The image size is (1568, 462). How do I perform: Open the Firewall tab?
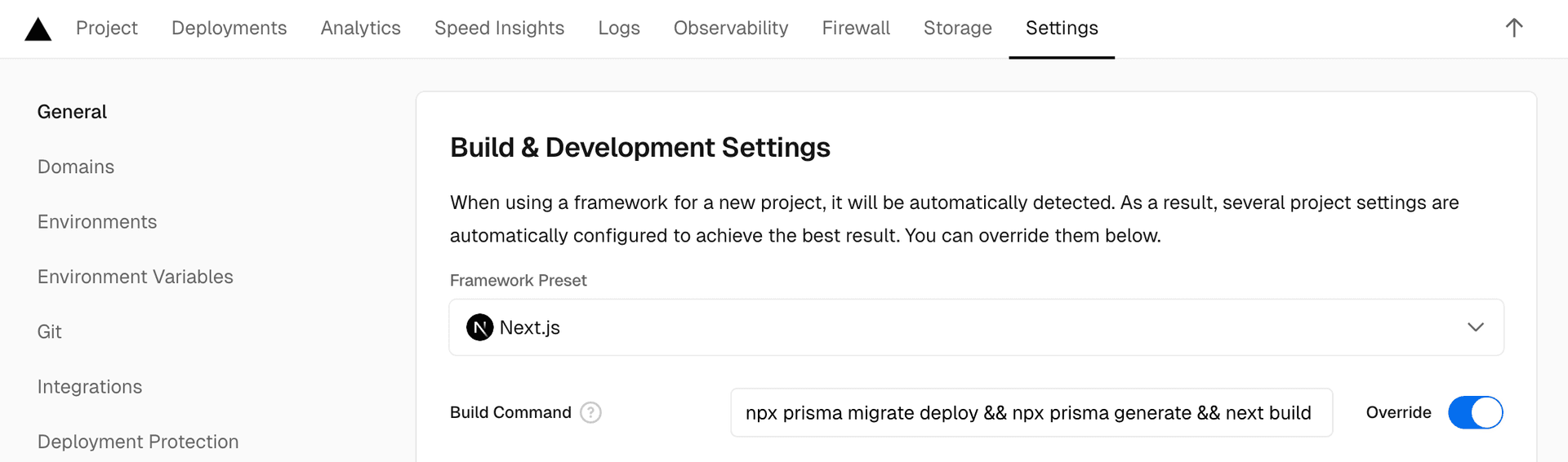pos(855,28)
